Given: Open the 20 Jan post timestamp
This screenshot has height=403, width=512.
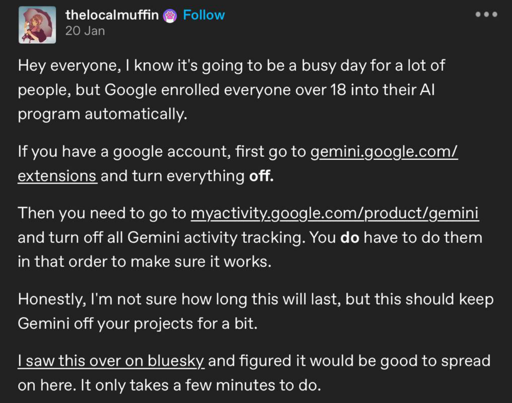Looking at the screenshot, I should [85, 31].
